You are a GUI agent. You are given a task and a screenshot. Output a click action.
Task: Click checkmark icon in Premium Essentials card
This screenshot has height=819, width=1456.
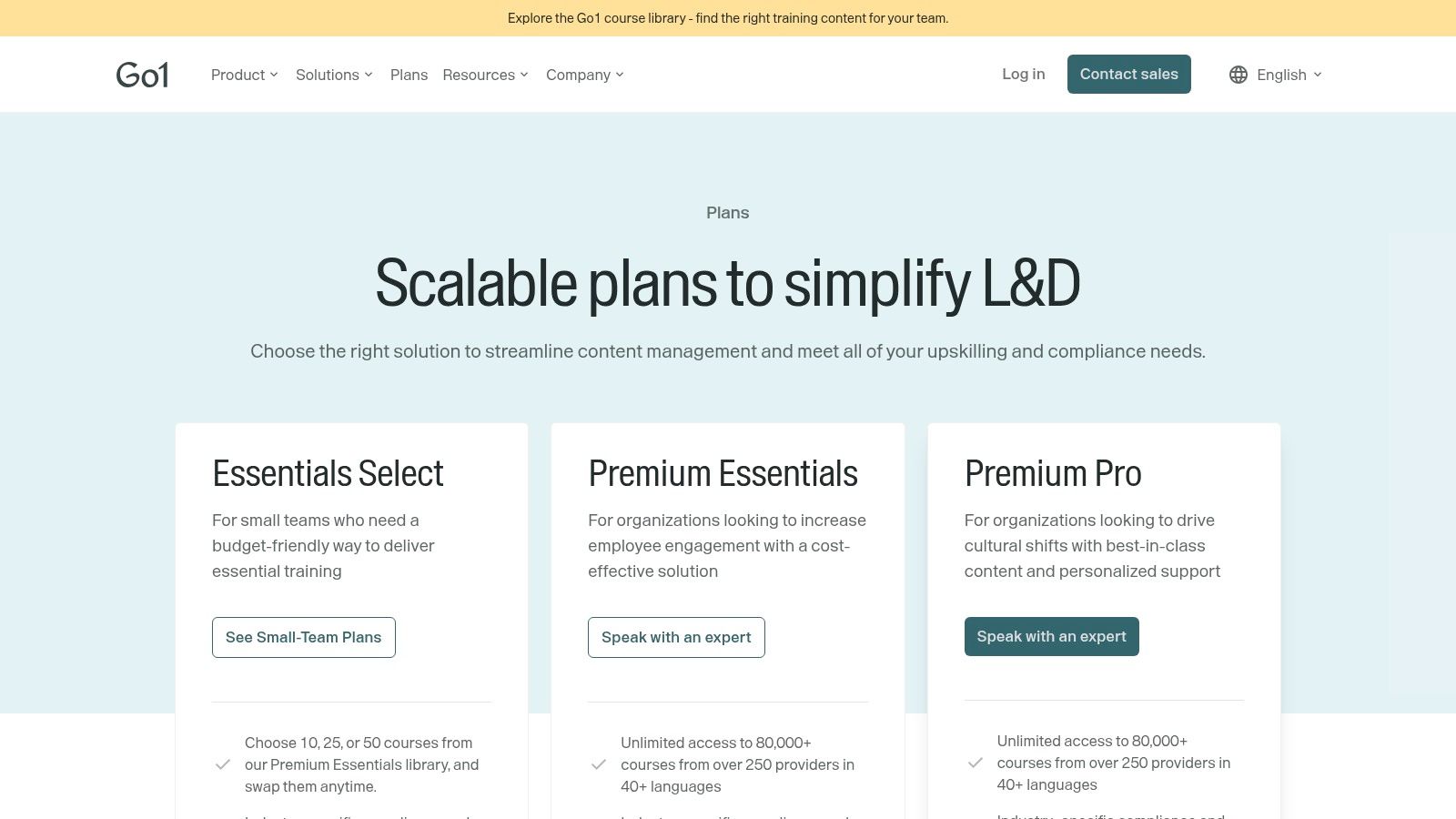[599, 764]
